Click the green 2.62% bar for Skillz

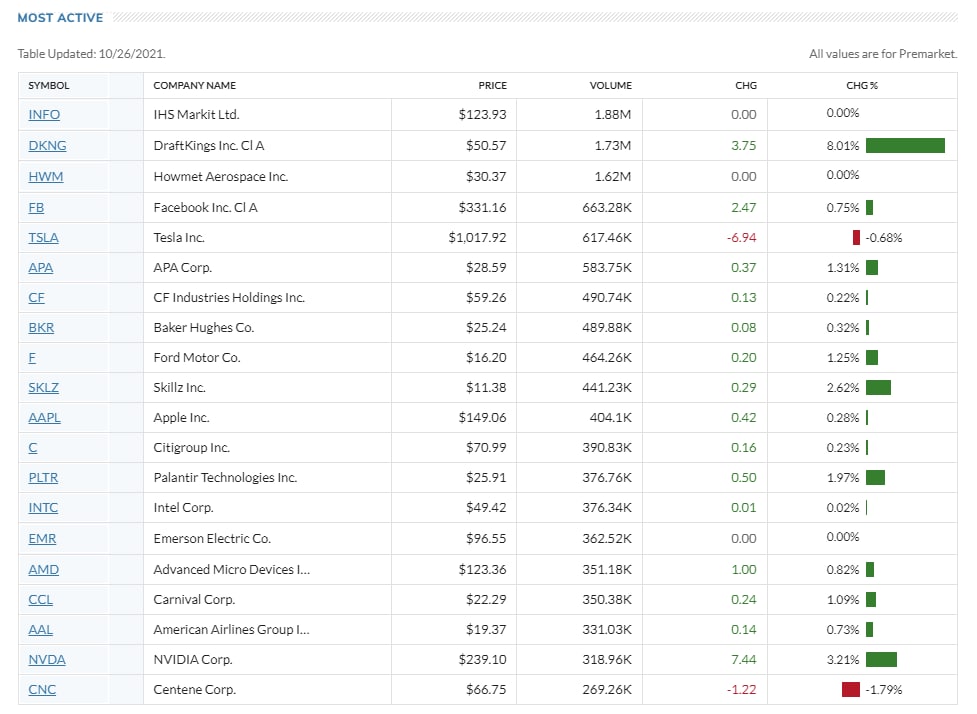(x=879, y=388)
